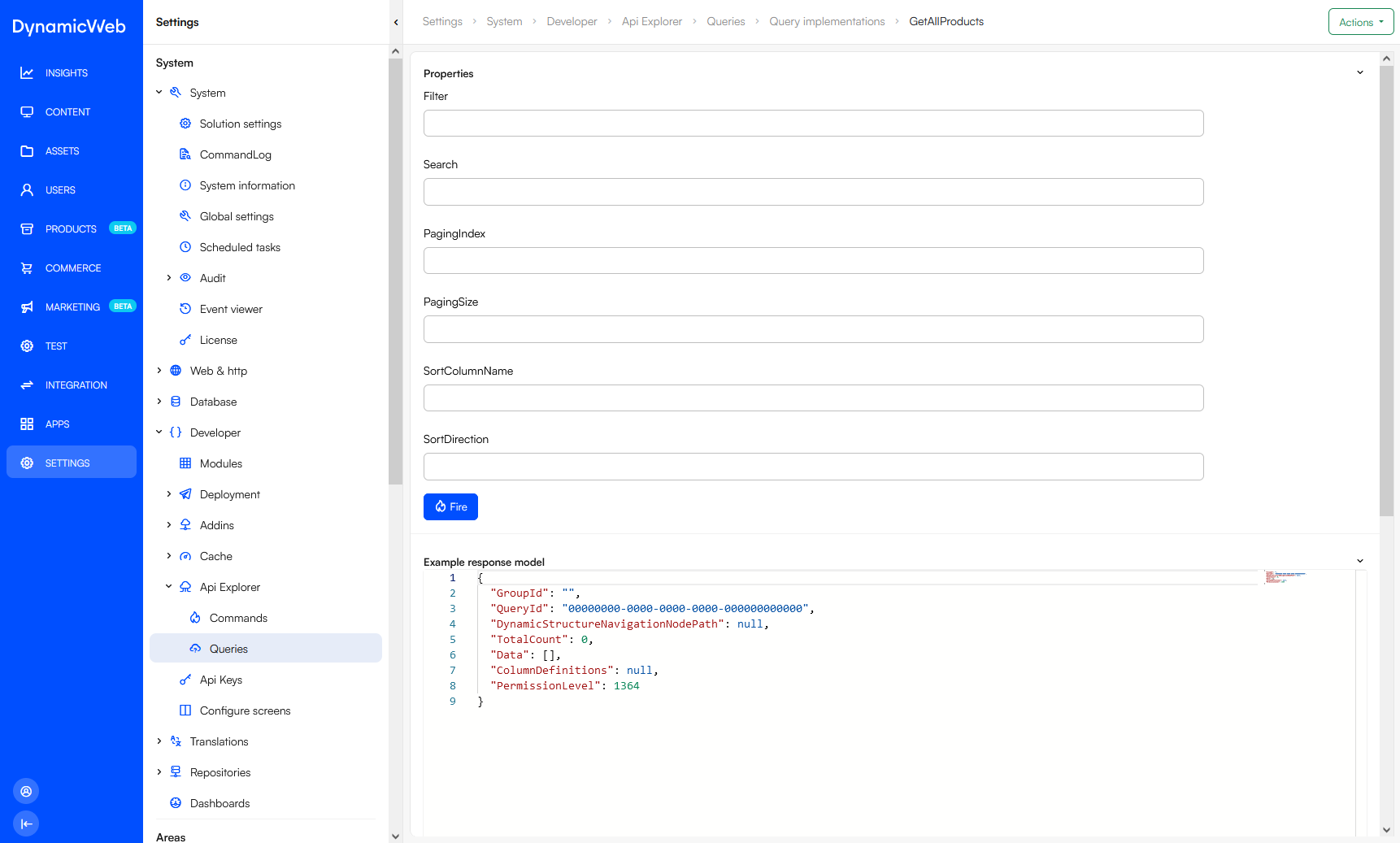Expand the Database tree node
This screenshot has height=843, width=1400.
(159, 402)
